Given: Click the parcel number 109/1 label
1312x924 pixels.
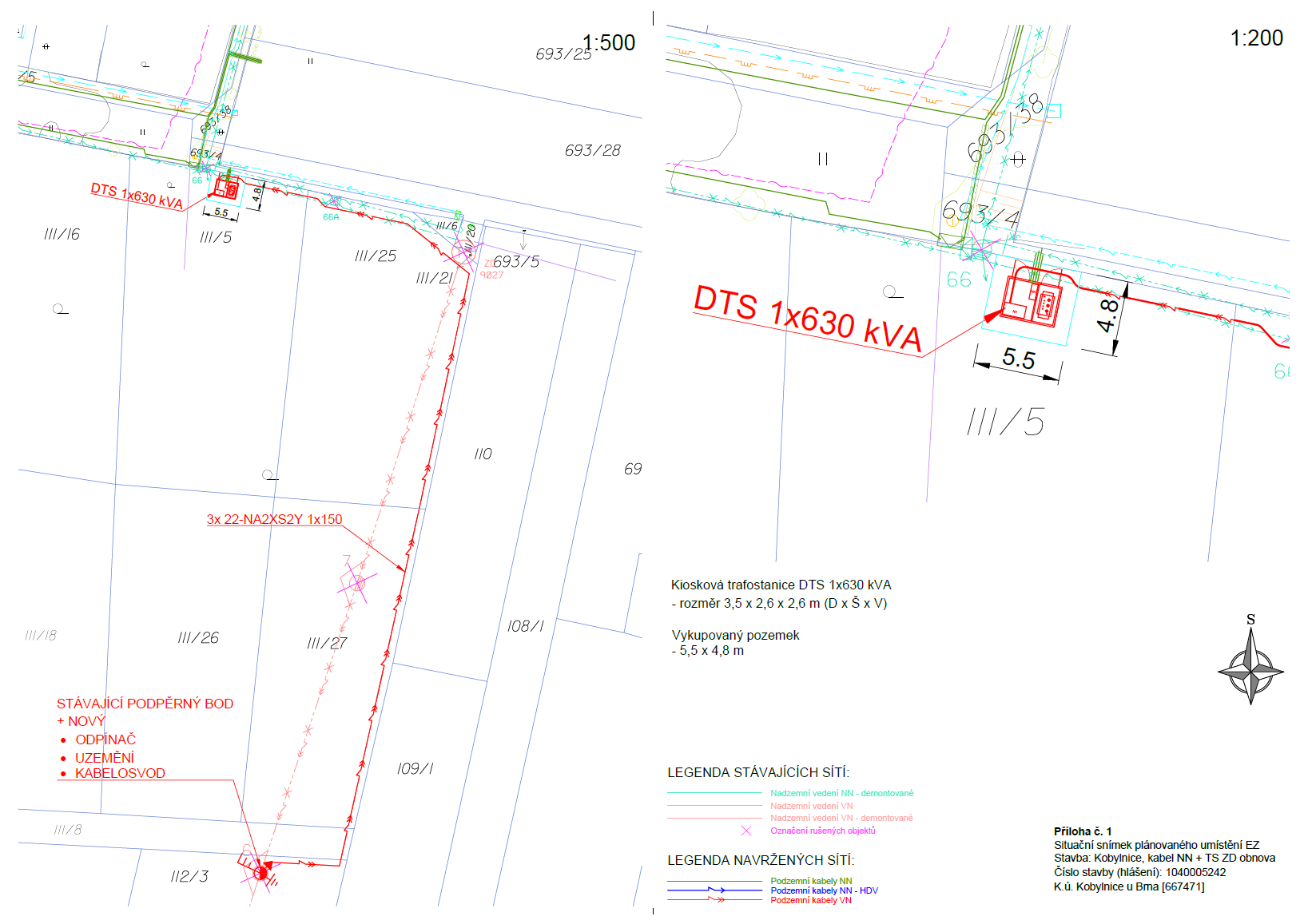Looking at the screenshot, I should (x=415, y=768).
